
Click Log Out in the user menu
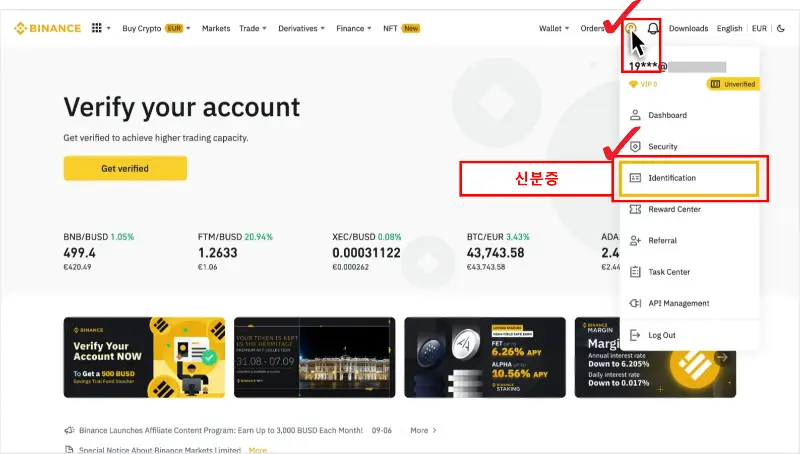[x=689, y=335]
